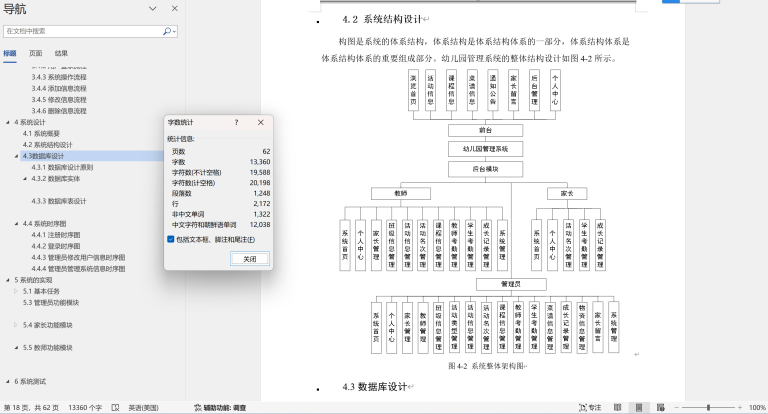
Task: Collapse the 4 系统设计 heading
Action: 9,122
